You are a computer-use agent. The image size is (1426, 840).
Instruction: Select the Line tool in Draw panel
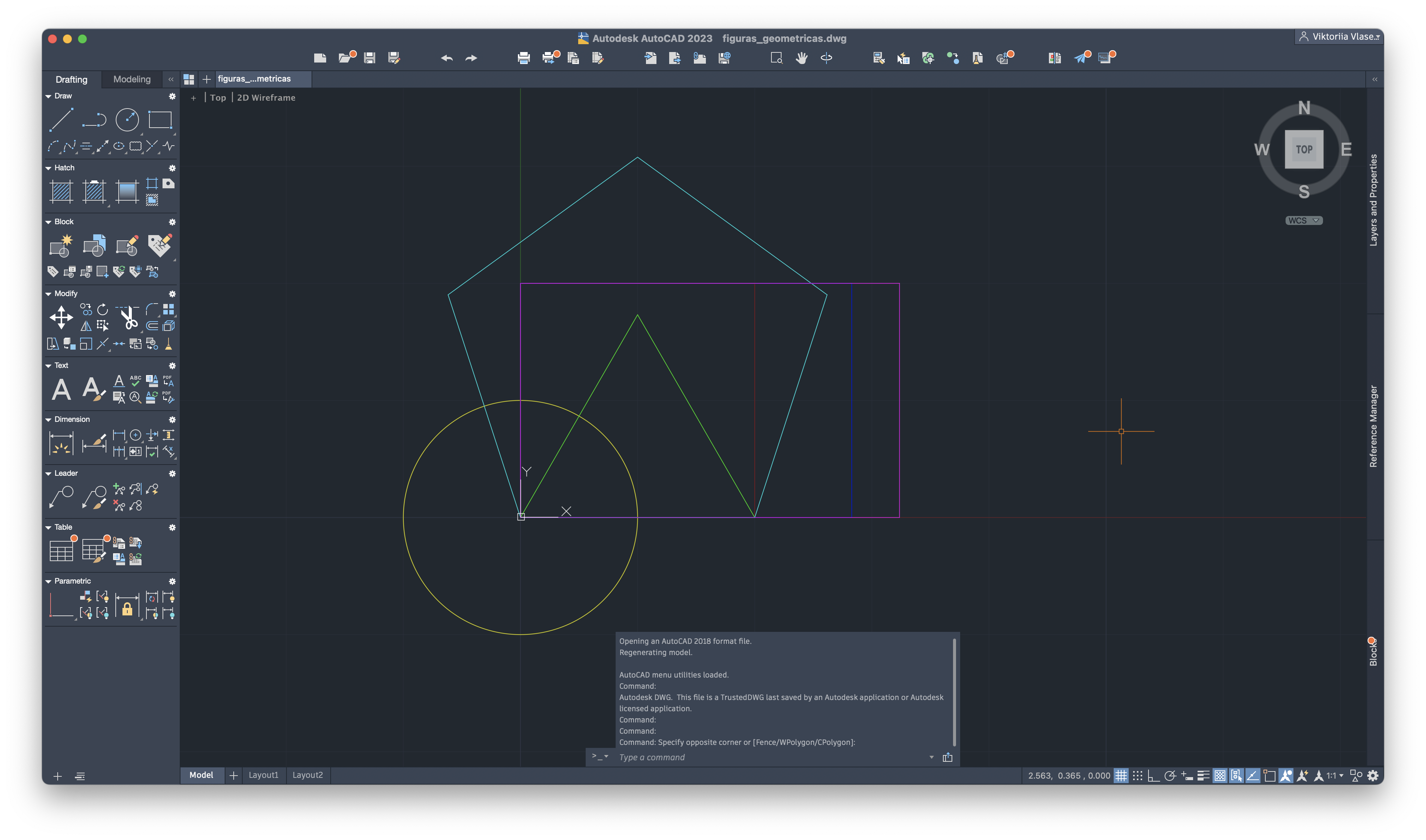pos(61,120)
